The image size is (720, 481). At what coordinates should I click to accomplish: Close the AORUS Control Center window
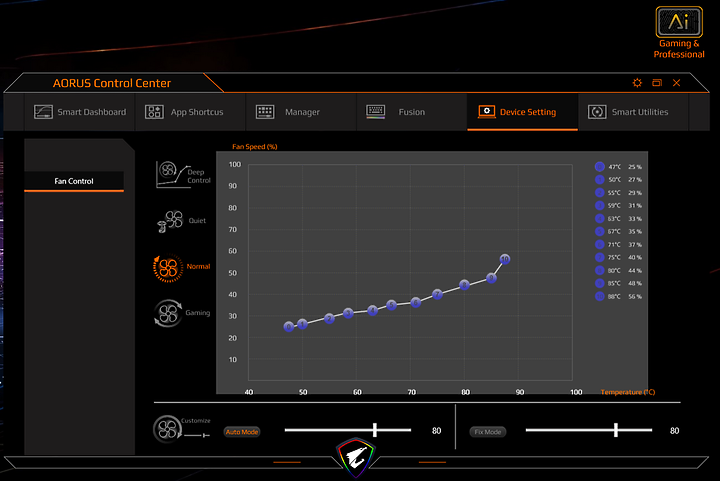click(x=676, y=83)
